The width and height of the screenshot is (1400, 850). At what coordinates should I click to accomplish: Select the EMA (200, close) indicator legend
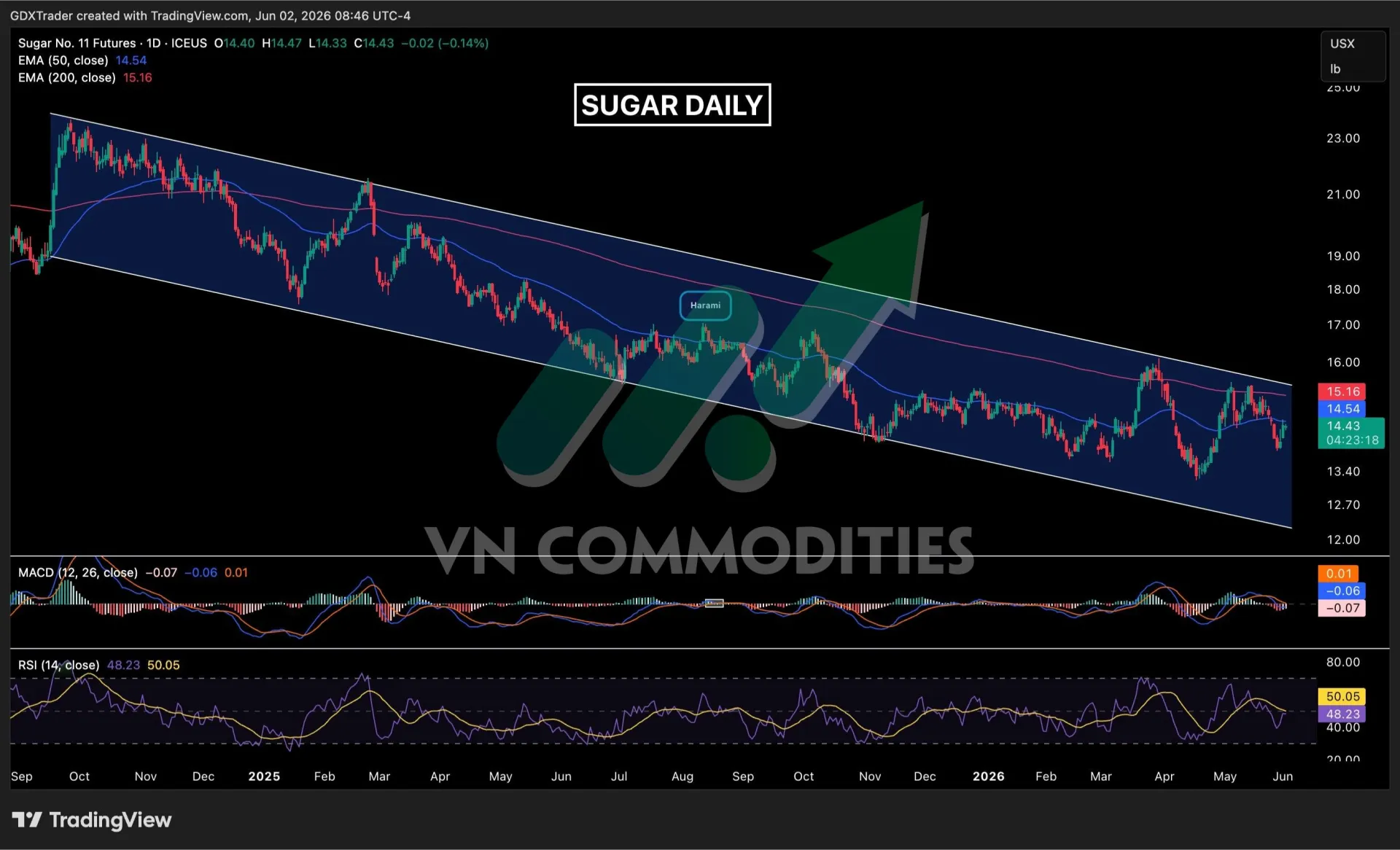tap(66, 77)
